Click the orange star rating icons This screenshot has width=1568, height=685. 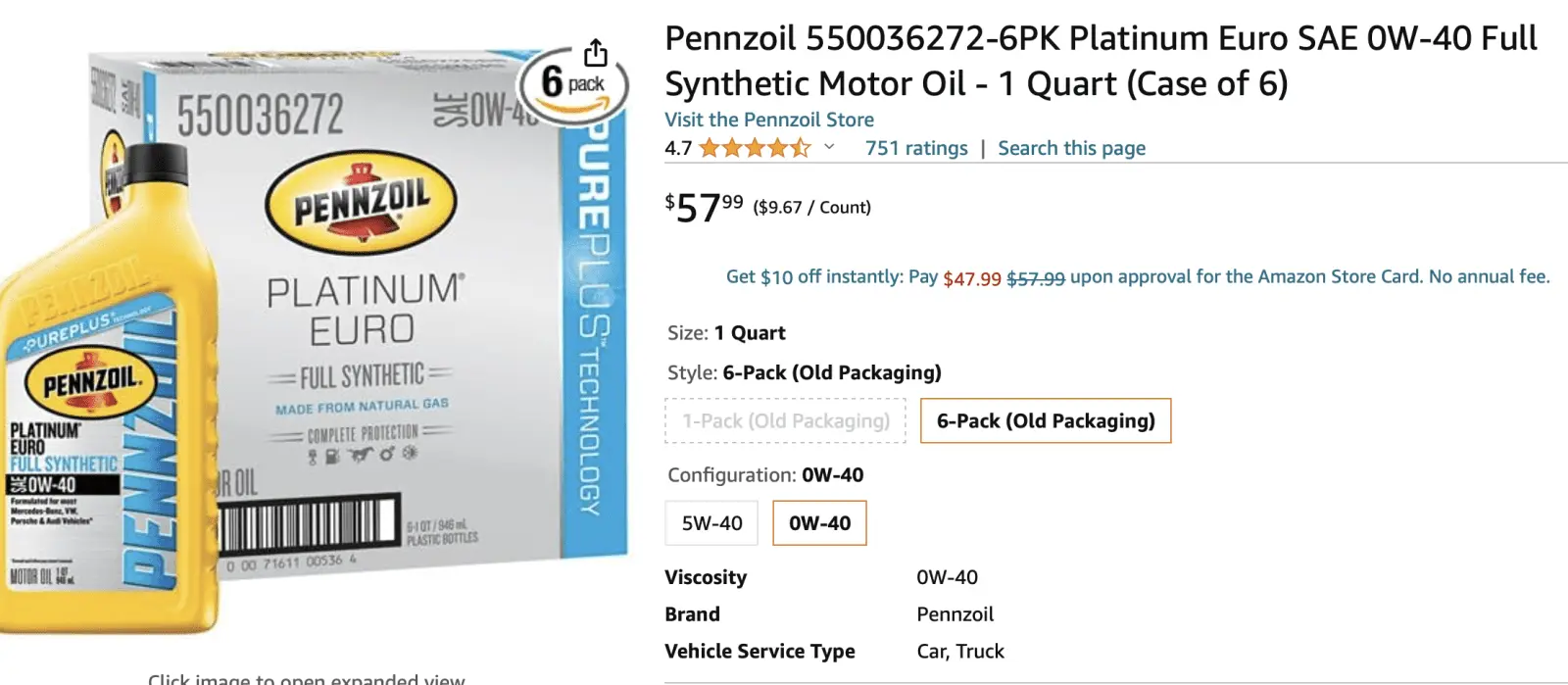coord(755,148)
